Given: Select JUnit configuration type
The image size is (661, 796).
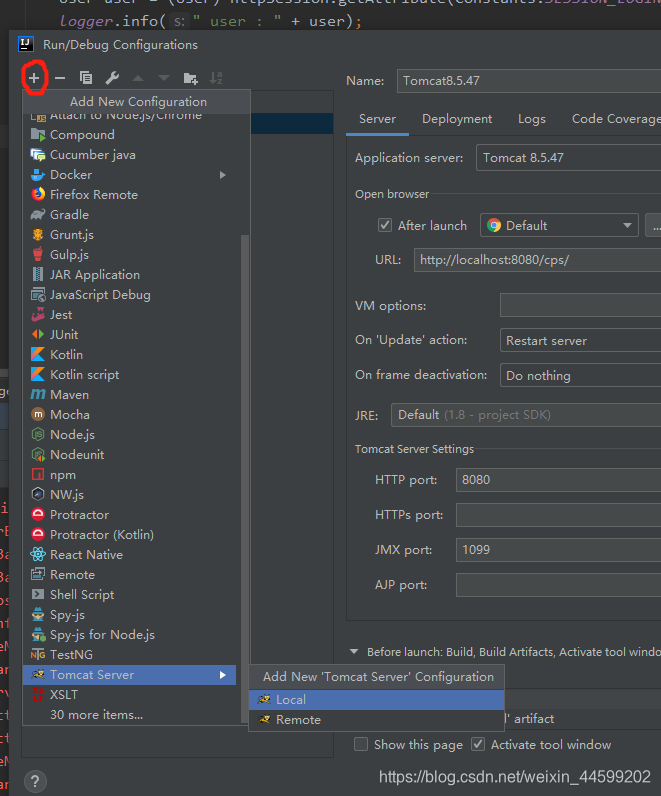Looking at the screenshot, I should click(129, 335).
